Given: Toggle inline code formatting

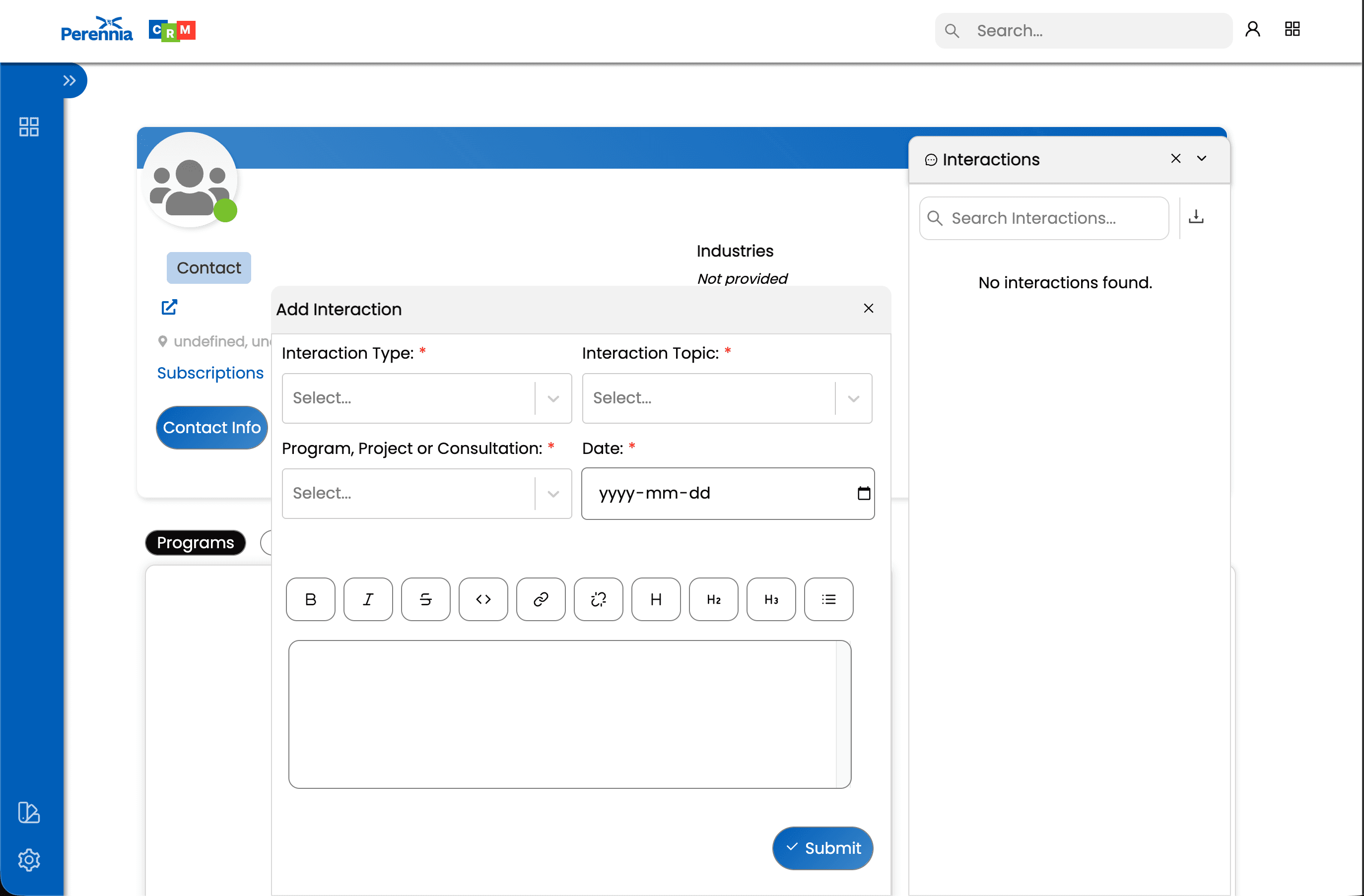Looking at the screenshot, I should pyautogui.click(x=483, y=599).
